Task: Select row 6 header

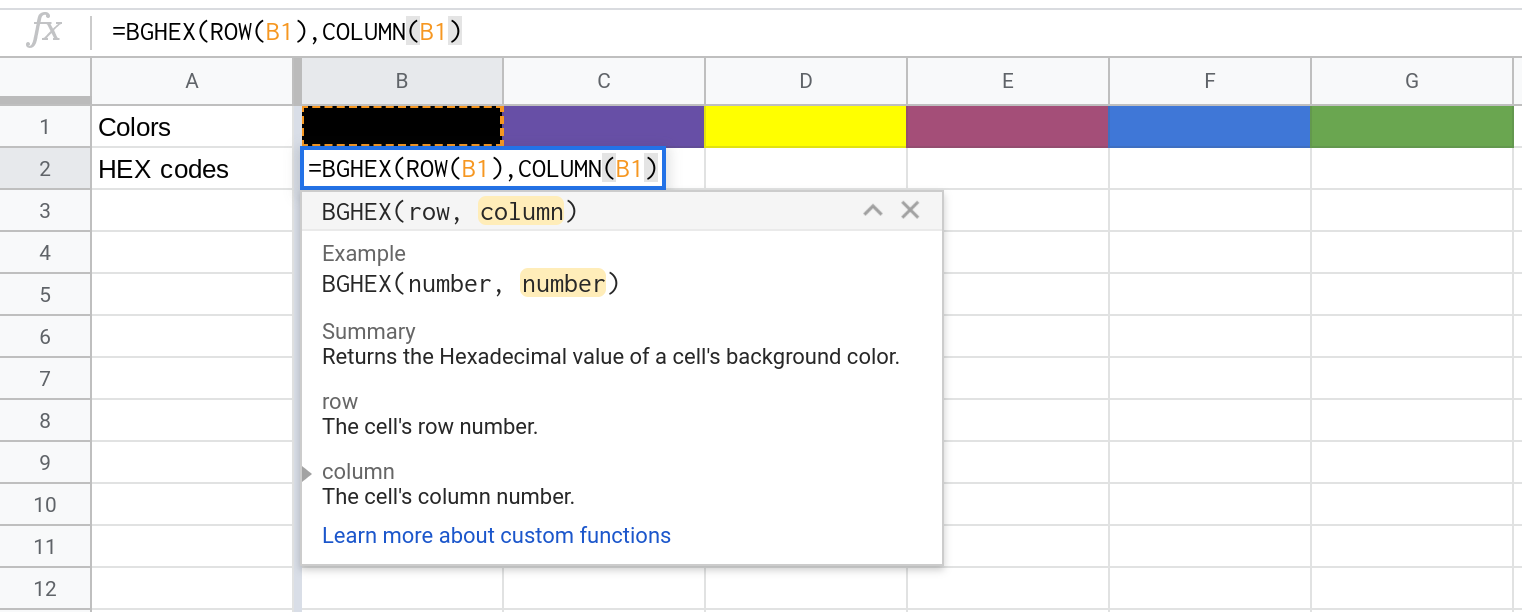Action: point(45,337)
